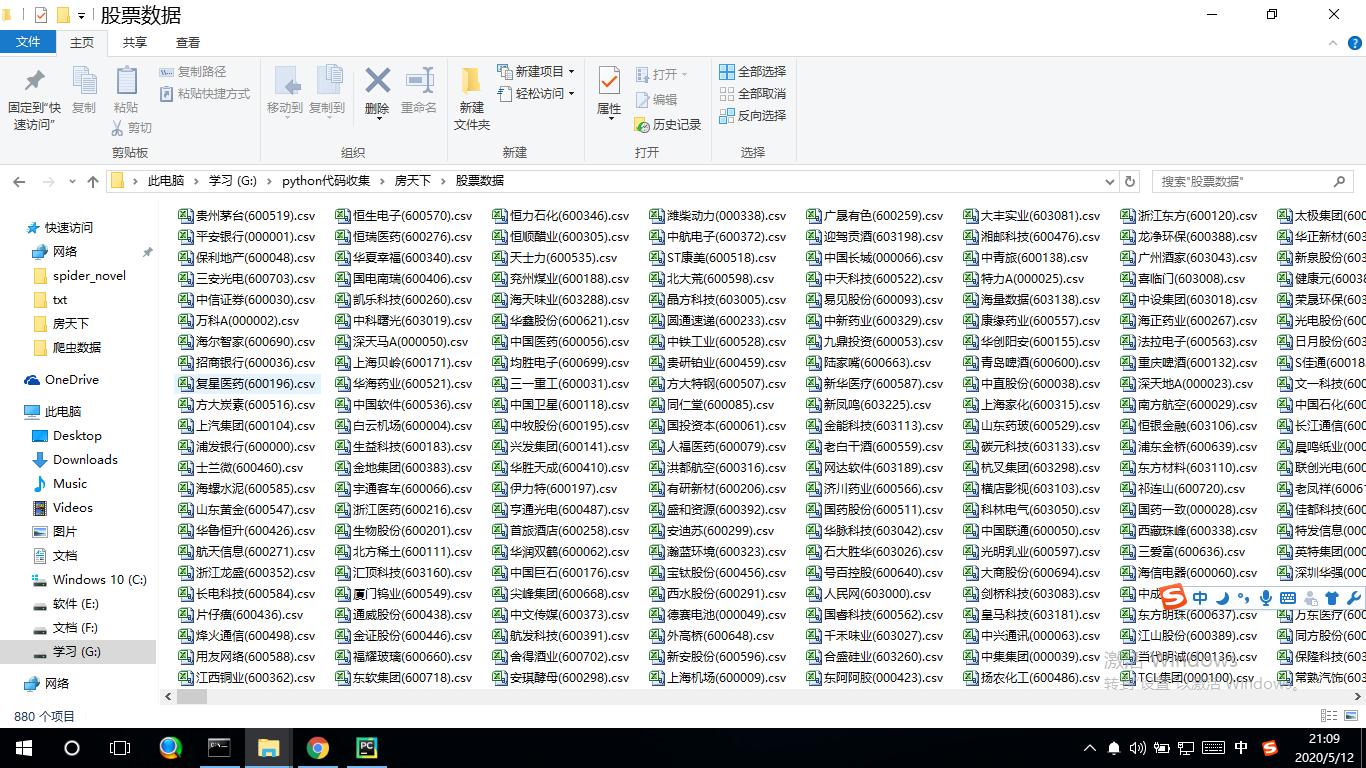Refresh the 股票数据 folder view
This screenshot has height=768, width=1366.
[1130, 181]
